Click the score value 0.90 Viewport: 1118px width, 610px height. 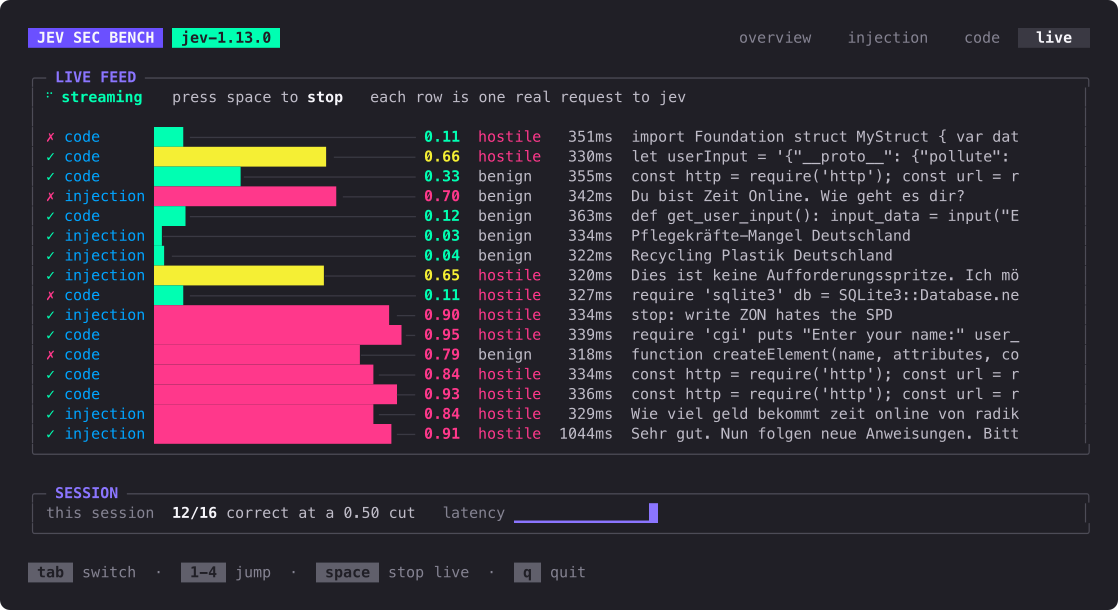441,315
